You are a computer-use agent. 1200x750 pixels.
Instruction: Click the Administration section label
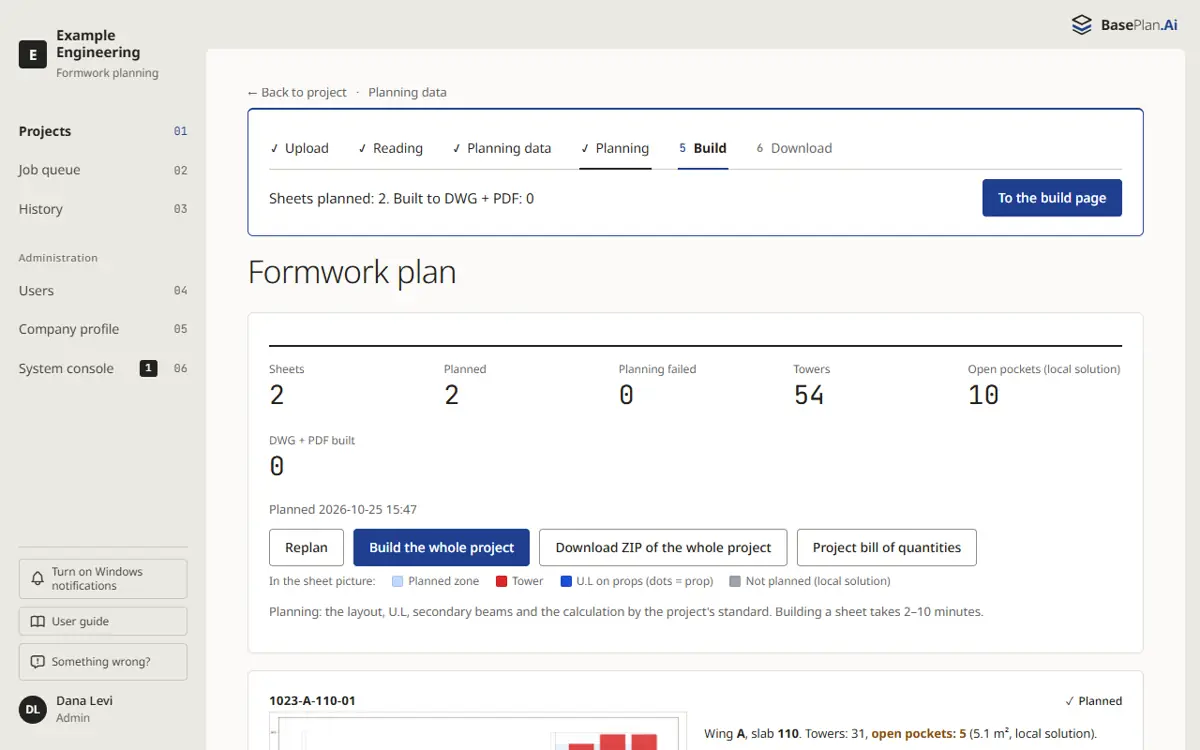(x=58, y=258)
